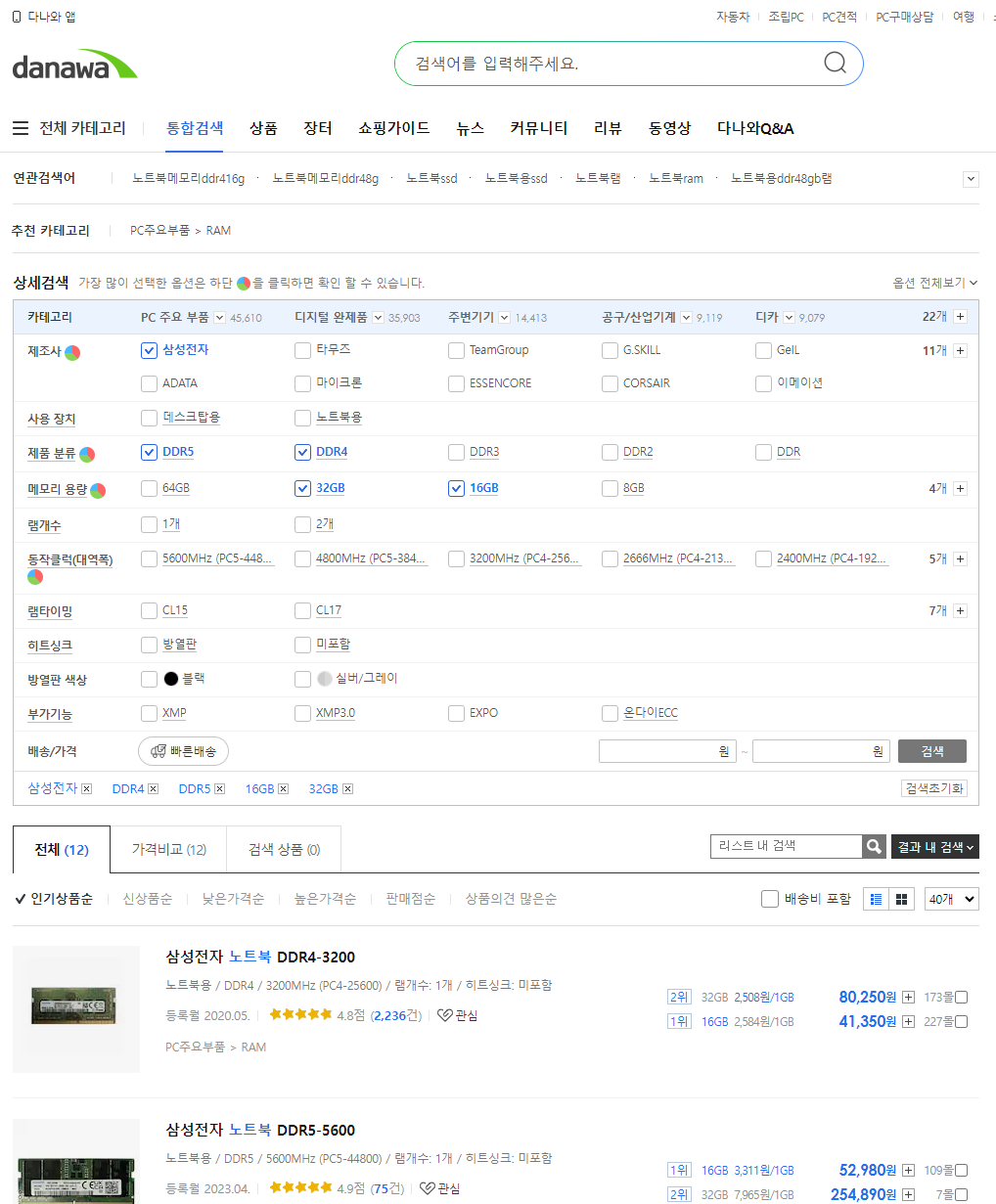Click the heart 관심 icon for DDR4-3200
The width and height of the screenshot is (996, 1204).
click(444, 1015)
